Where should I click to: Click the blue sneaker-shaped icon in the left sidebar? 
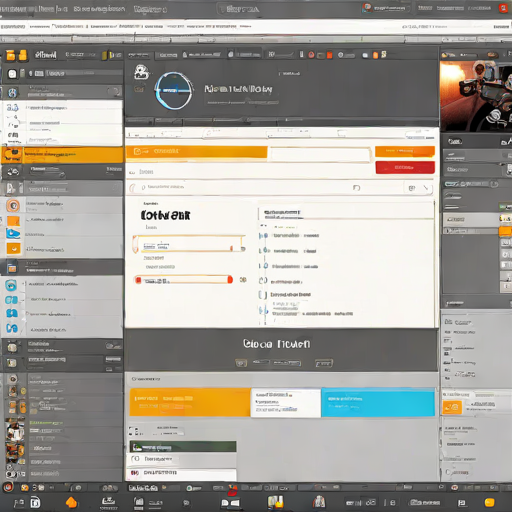tap(13, 233)
